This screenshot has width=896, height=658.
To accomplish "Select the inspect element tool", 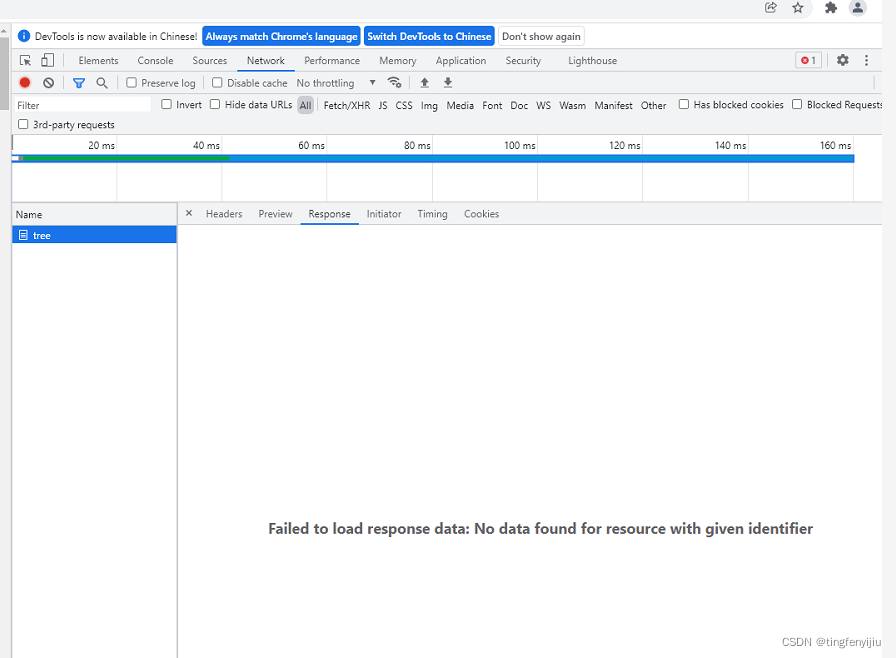I will [x=24, y=60].
